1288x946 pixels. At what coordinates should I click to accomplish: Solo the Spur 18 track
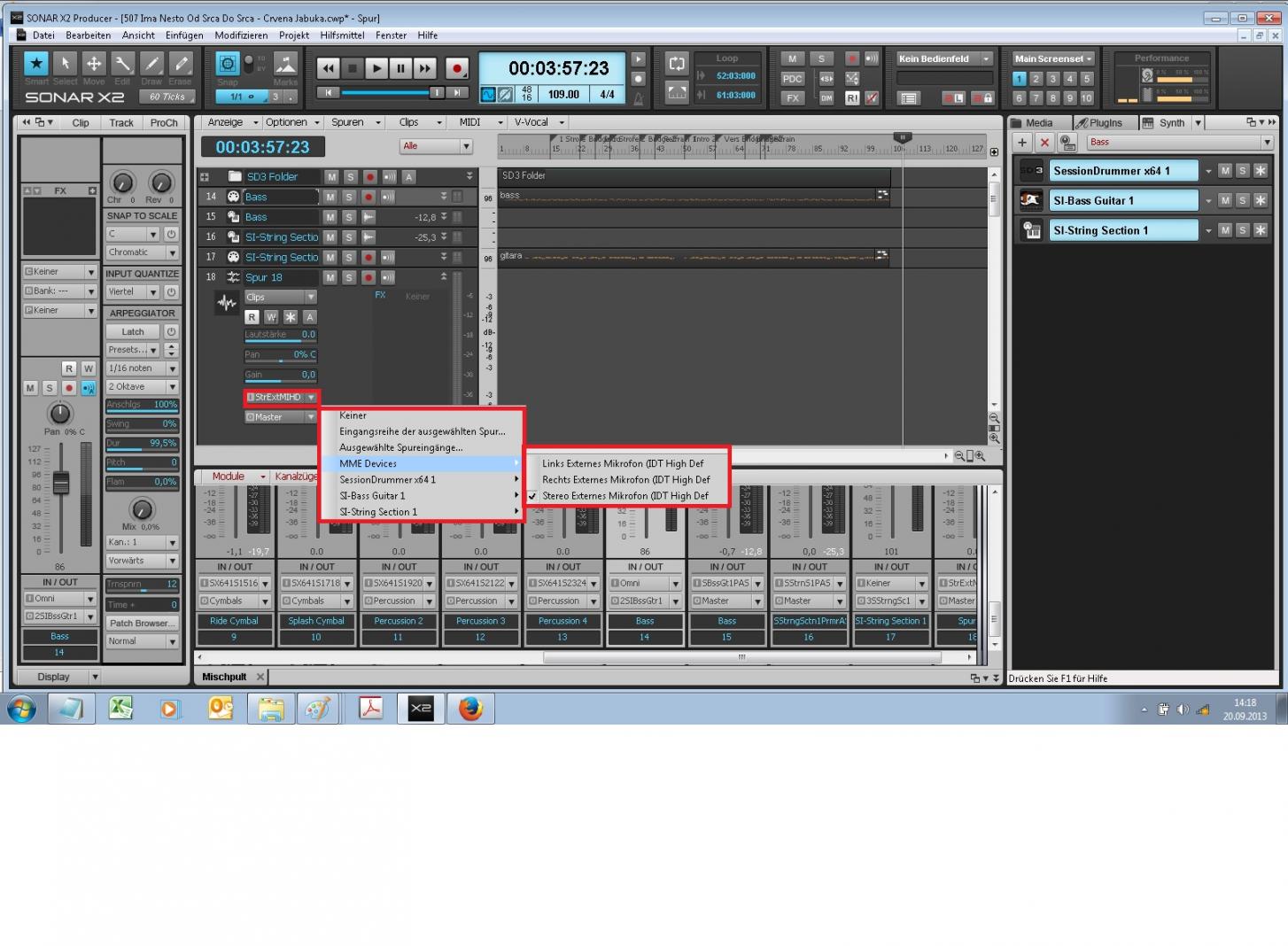pyautogui.click(x=349, y=277)
